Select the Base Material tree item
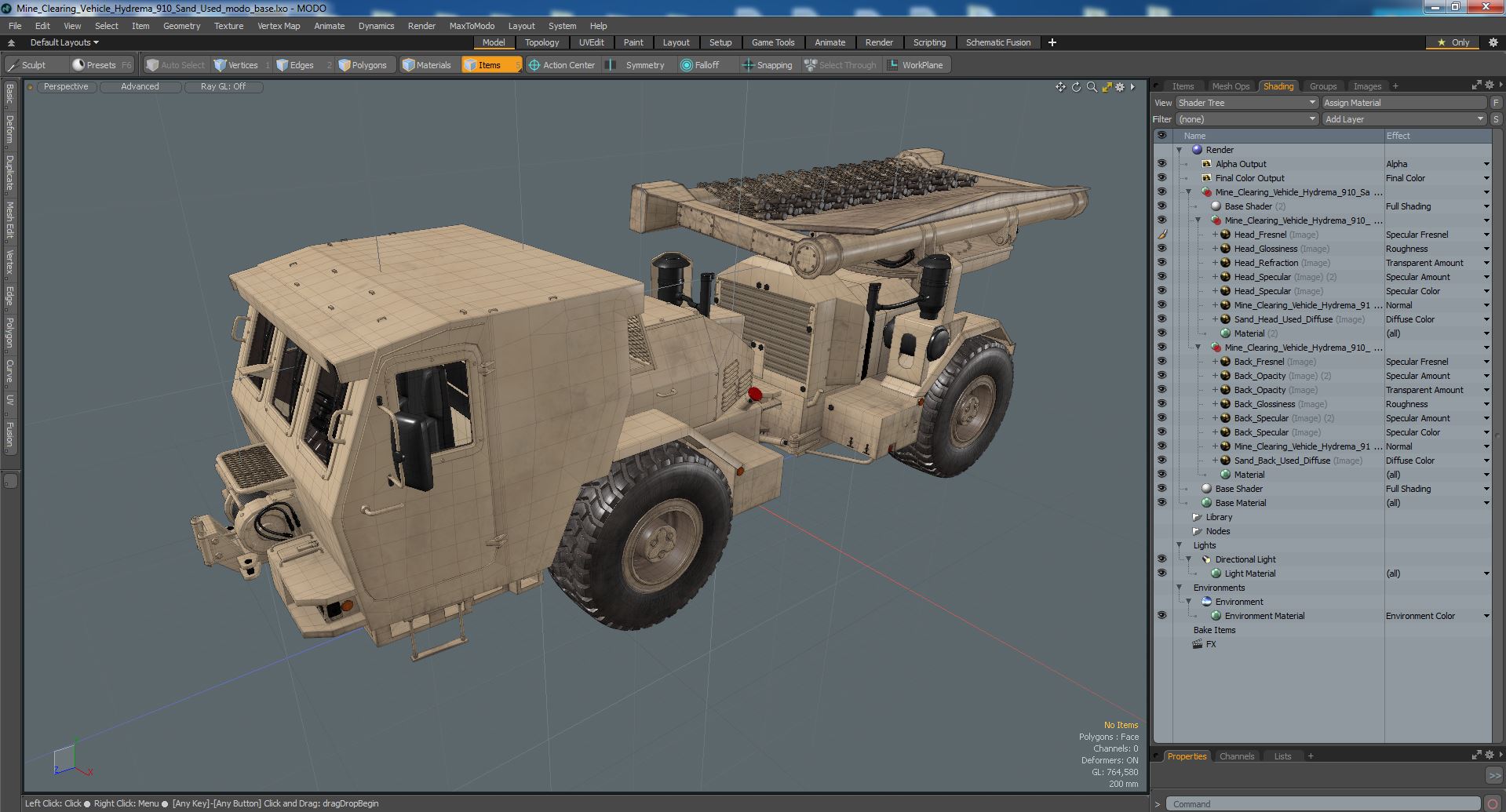This screenshot has width=1506, height=812. tap(1241, 503)
